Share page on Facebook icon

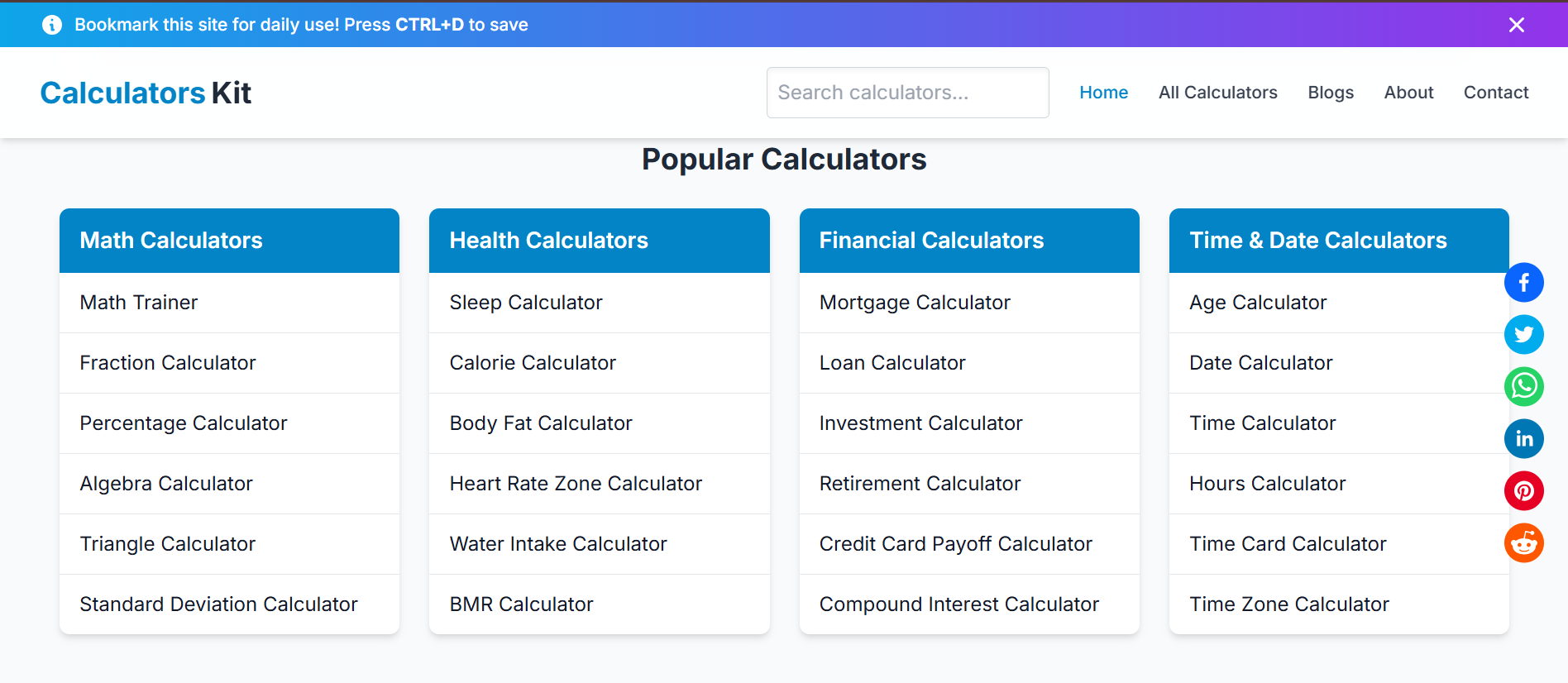[1523, 283]
